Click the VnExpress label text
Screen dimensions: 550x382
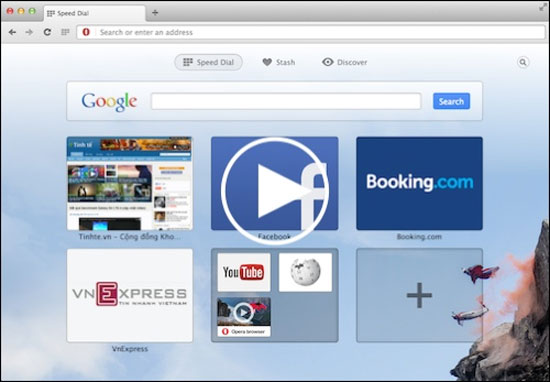coord(129,349)
